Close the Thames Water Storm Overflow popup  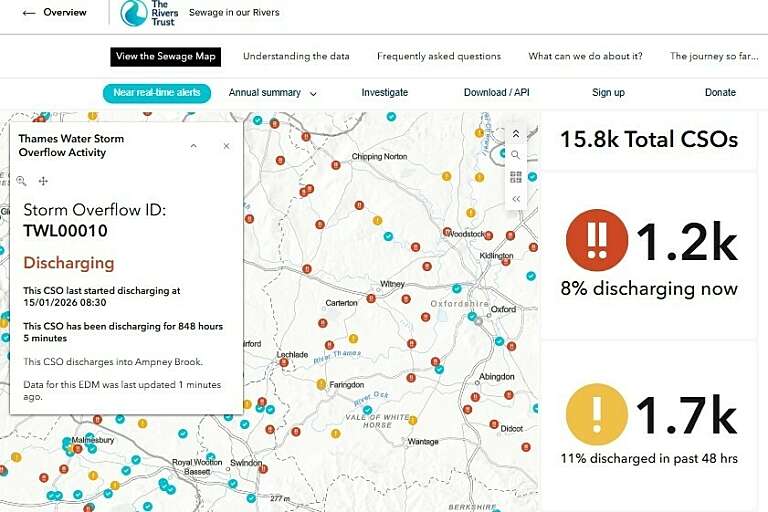click(226, 146)
